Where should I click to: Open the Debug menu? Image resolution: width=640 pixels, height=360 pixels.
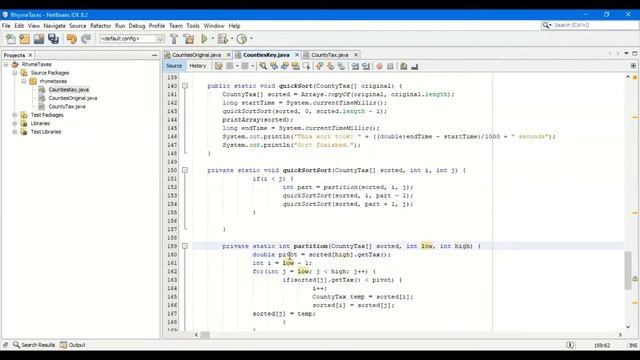(137, 26)
